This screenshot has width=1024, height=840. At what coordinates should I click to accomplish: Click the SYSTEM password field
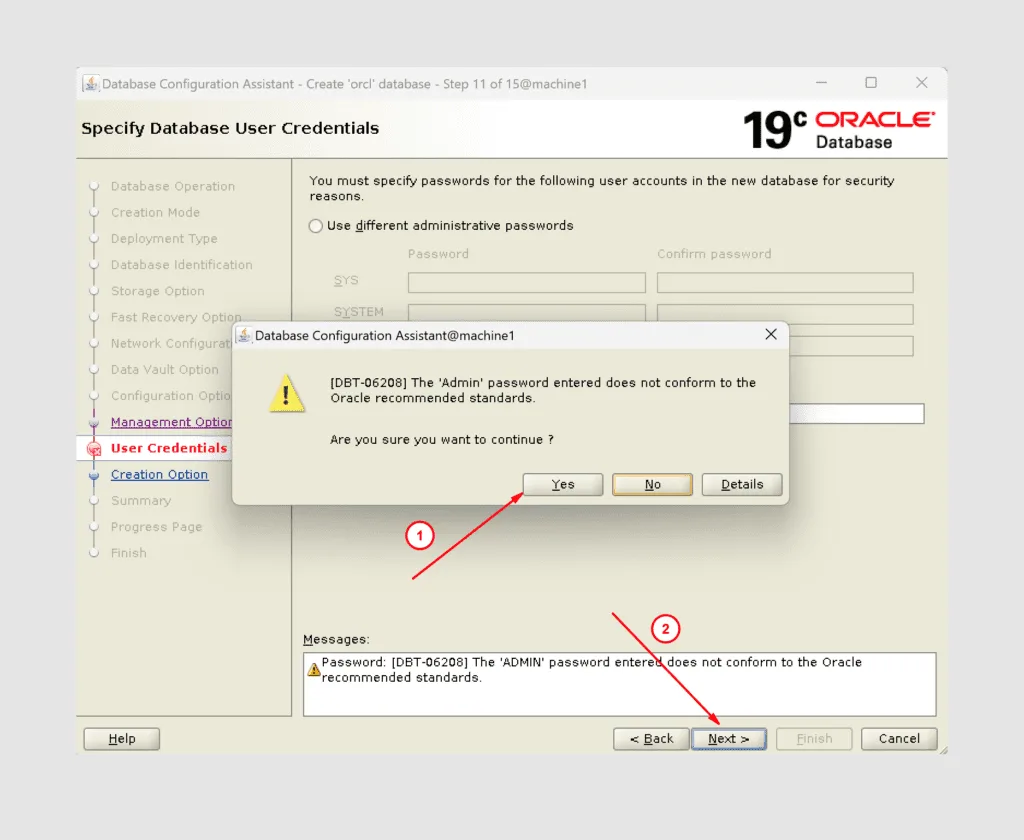[526, 312]
